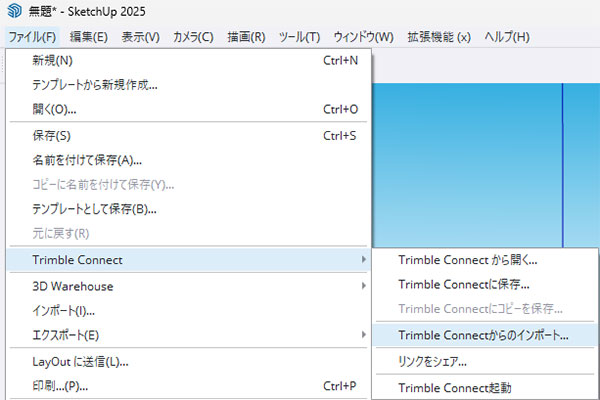Select Trimble Connect から開く...
600x400 pixels.
point(485,260)
